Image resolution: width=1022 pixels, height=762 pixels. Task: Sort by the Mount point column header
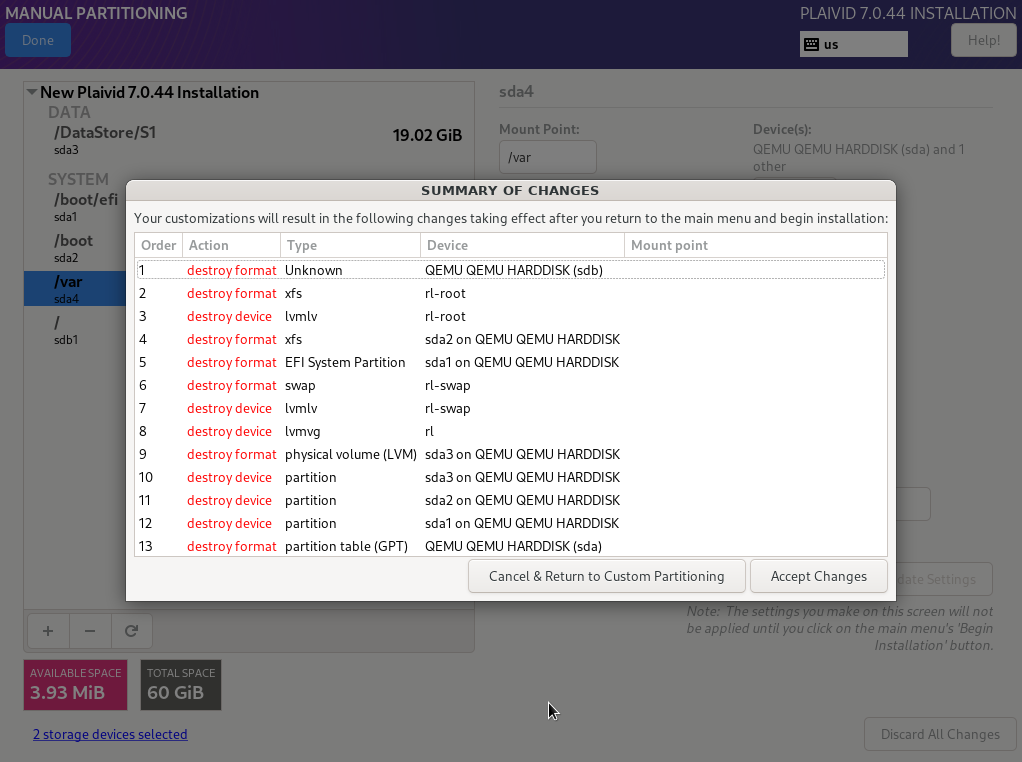coord(755,245)
